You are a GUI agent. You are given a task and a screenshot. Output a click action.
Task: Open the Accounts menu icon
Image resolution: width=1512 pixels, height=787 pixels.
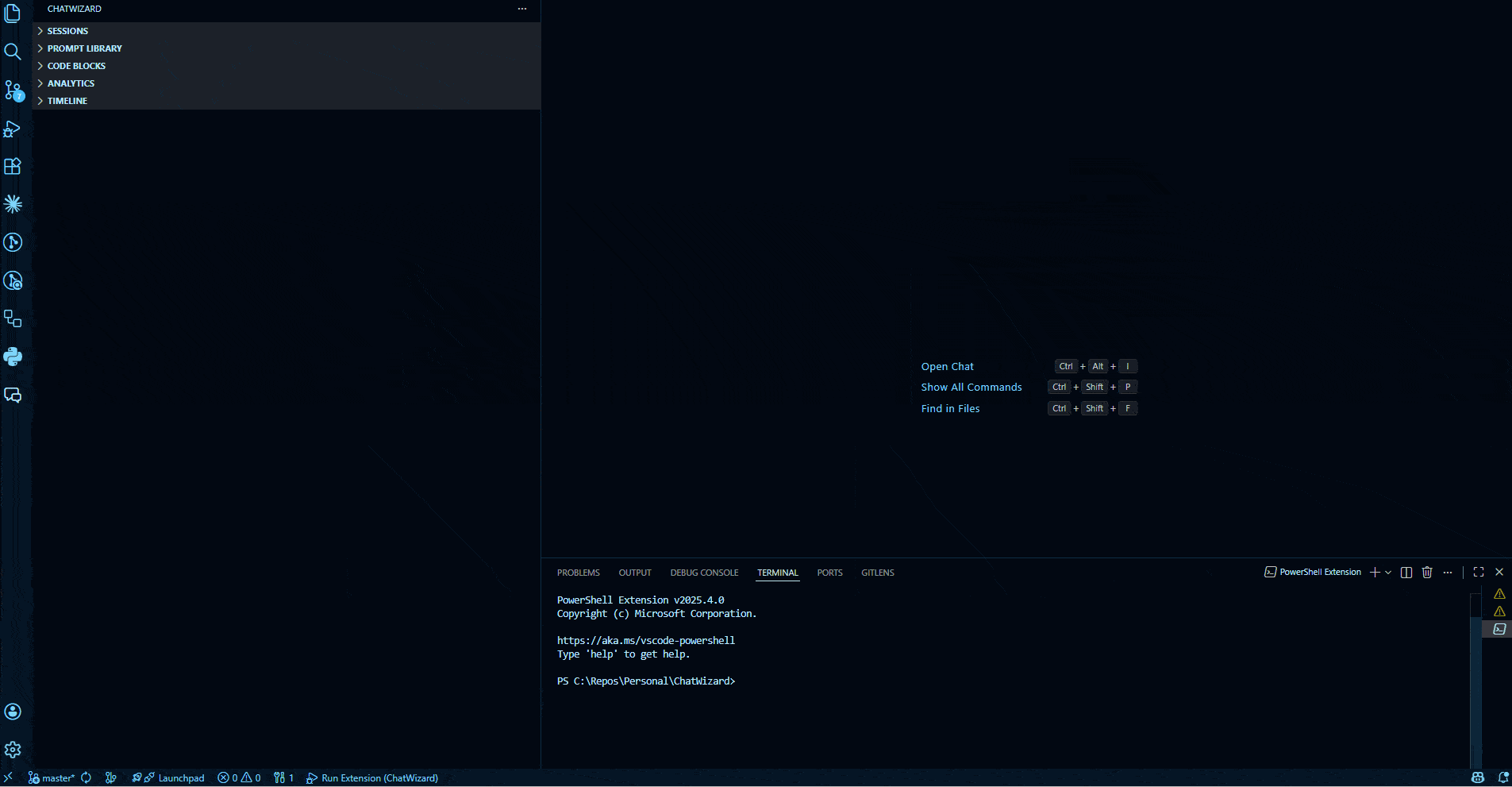(x=13, y=712)
